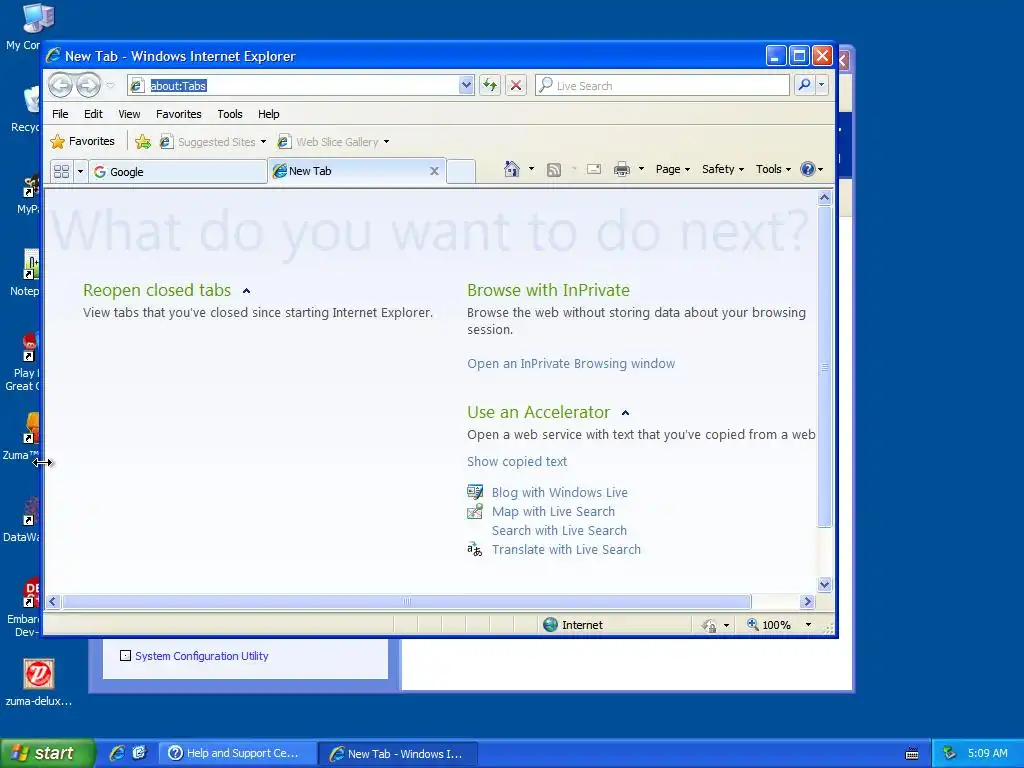
Task: Open the Tools menu in menu bar
Action: click(230, 114)
